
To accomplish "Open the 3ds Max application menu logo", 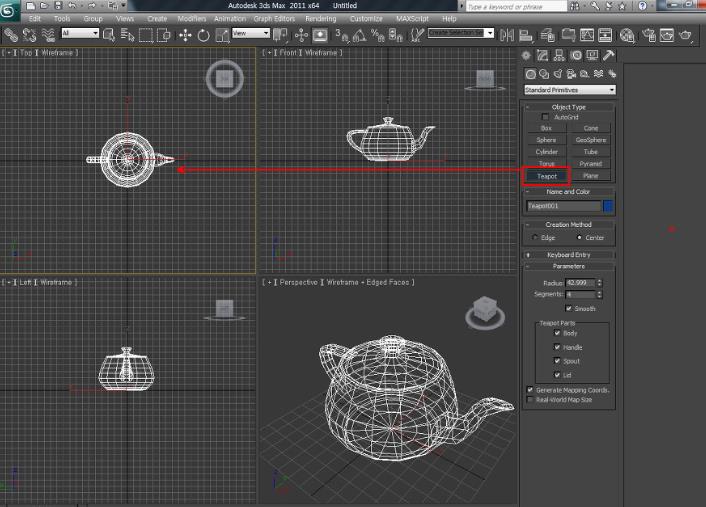I will pos(9,11).
